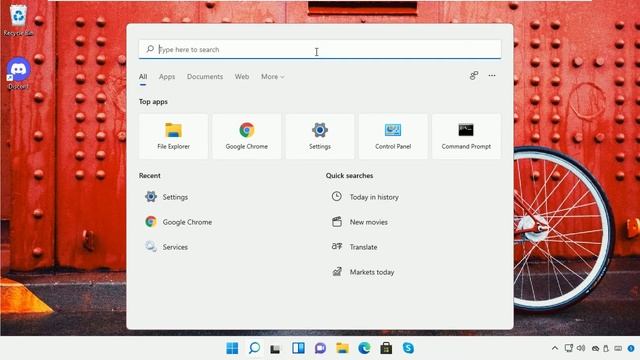Open the Widgets panel from taskbar

click(x=298, y=348)
